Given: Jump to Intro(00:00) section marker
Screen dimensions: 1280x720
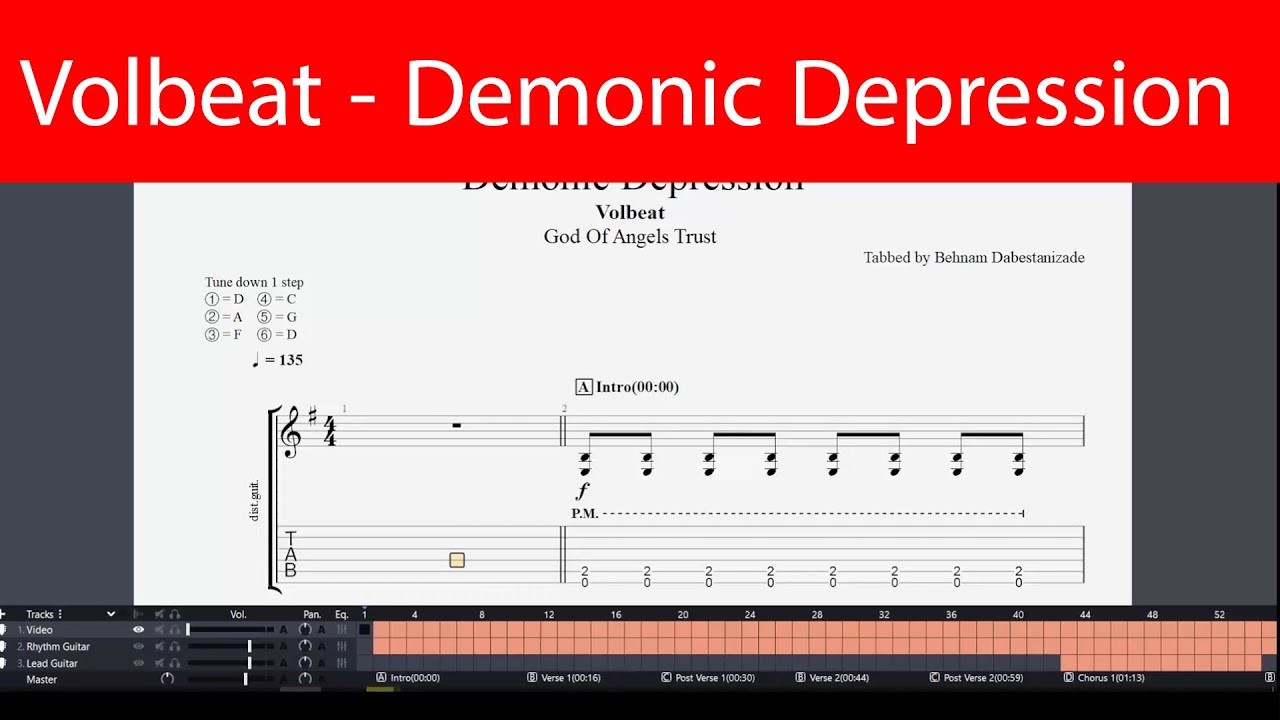Looking at the screenshot, I should (408, 677).
